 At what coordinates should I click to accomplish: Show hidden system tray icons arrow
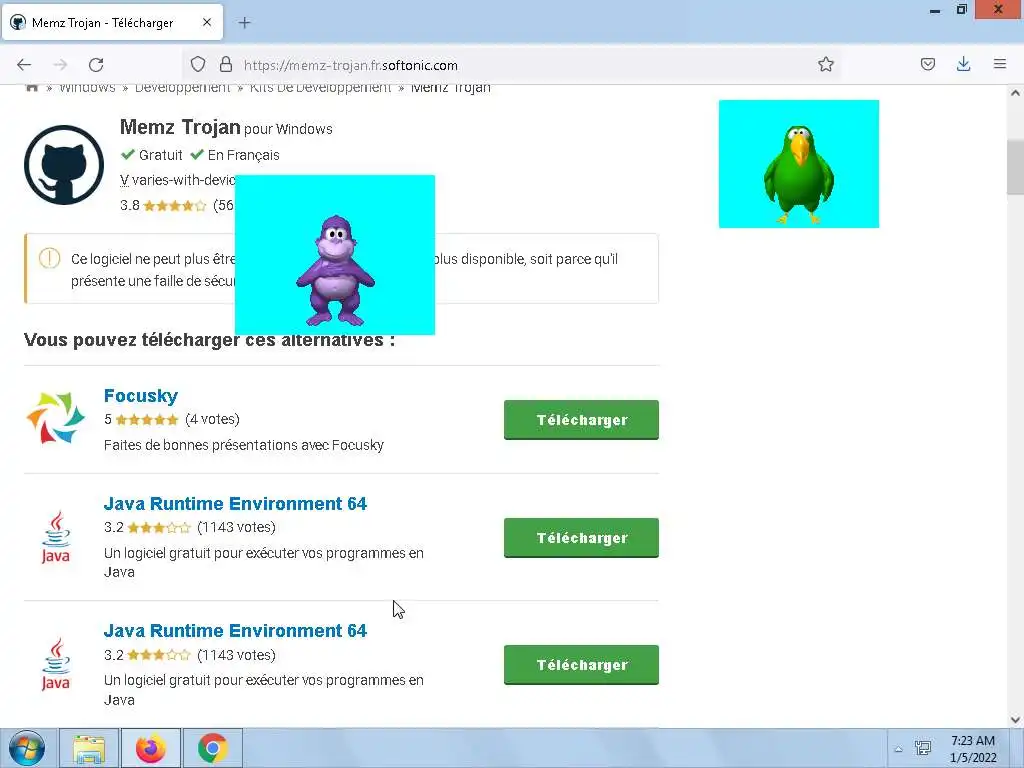click(899, 749)
